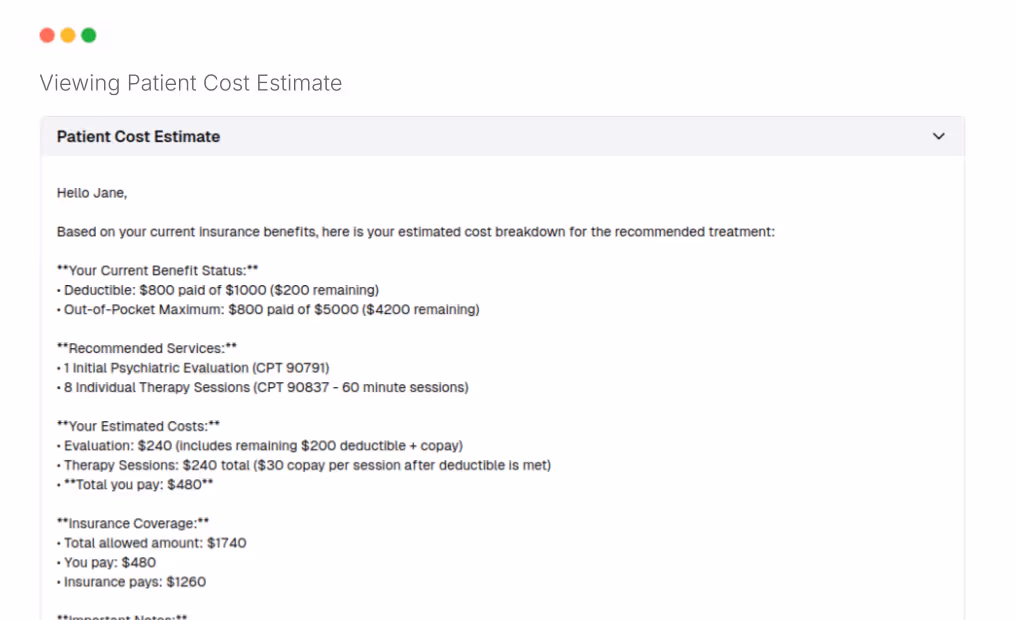The image size is (1016, 620).
Task: Click the Insurance pays $1260 entry
Action: tap(134, 581)
